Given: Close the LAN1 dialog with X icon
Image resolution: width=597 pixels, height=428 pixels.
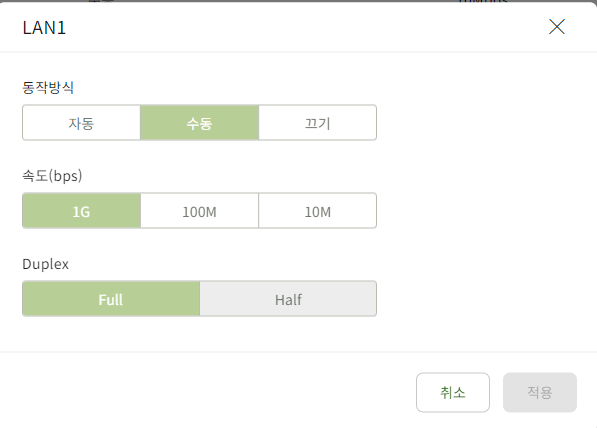Looking at the screenshot, I should coord(557,27).
